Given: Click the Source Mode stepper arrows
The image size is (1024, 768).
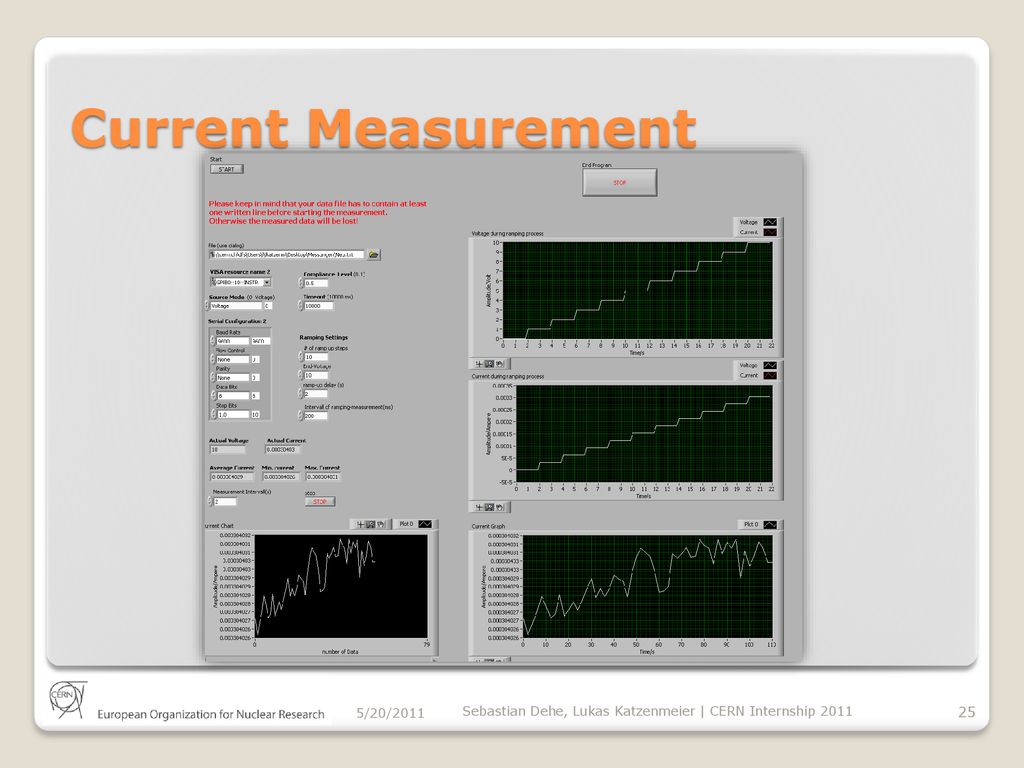Looking at the screenshot, I should (x=207, y=306).
